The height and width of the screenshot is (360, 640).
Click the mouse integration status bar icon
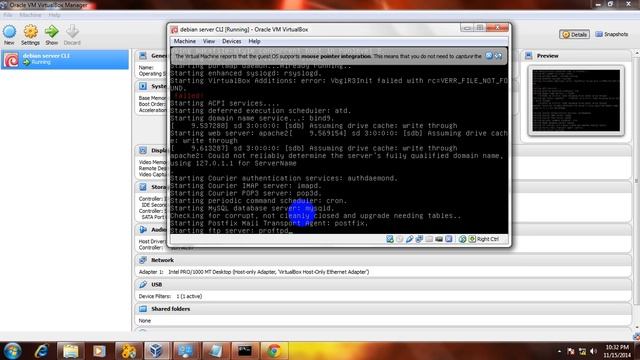462,239
